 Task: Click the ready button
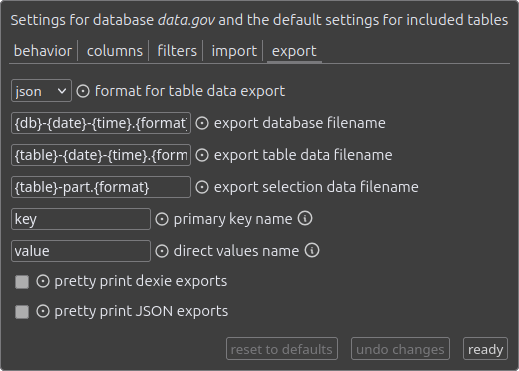(x=485, y=349)
